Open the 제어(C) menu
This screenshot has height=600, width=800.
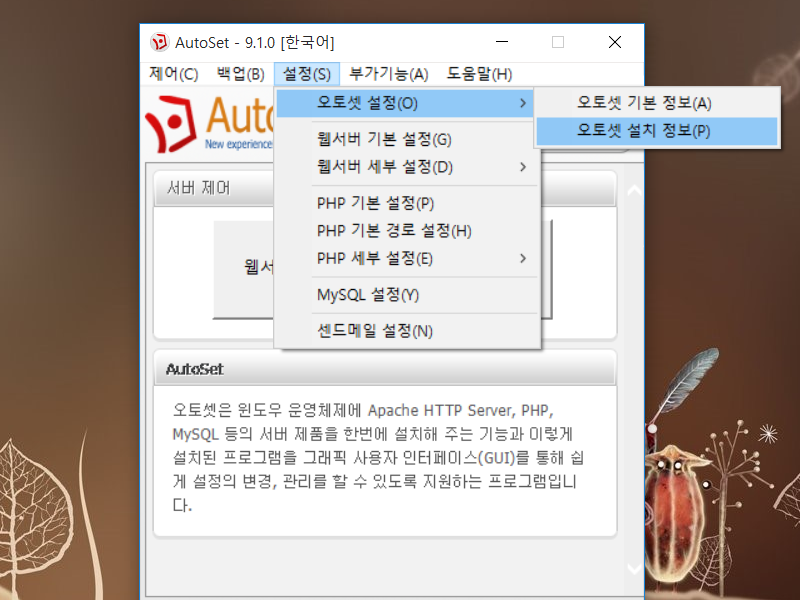[173, 74]
